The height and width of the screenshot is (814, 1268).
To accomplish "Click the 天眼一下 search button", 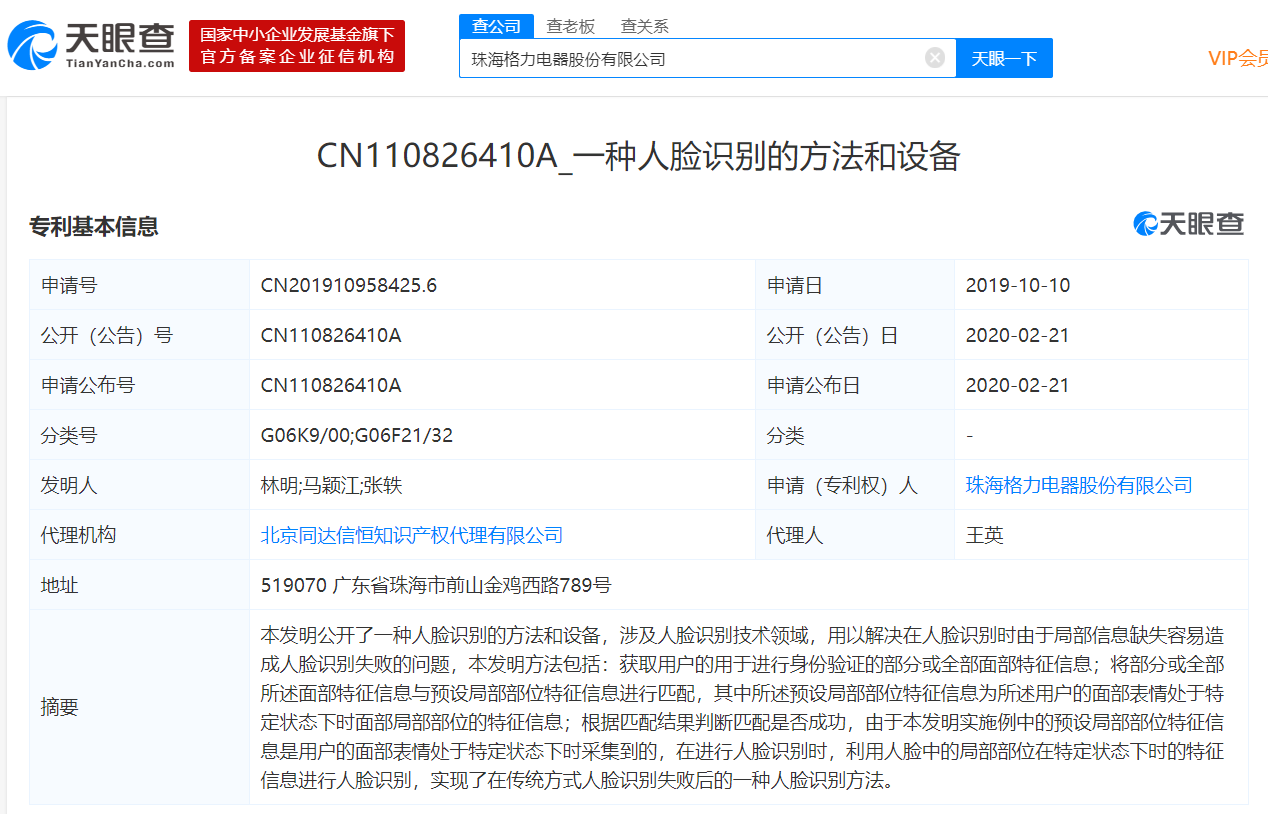I will (x=1003, y=57).
